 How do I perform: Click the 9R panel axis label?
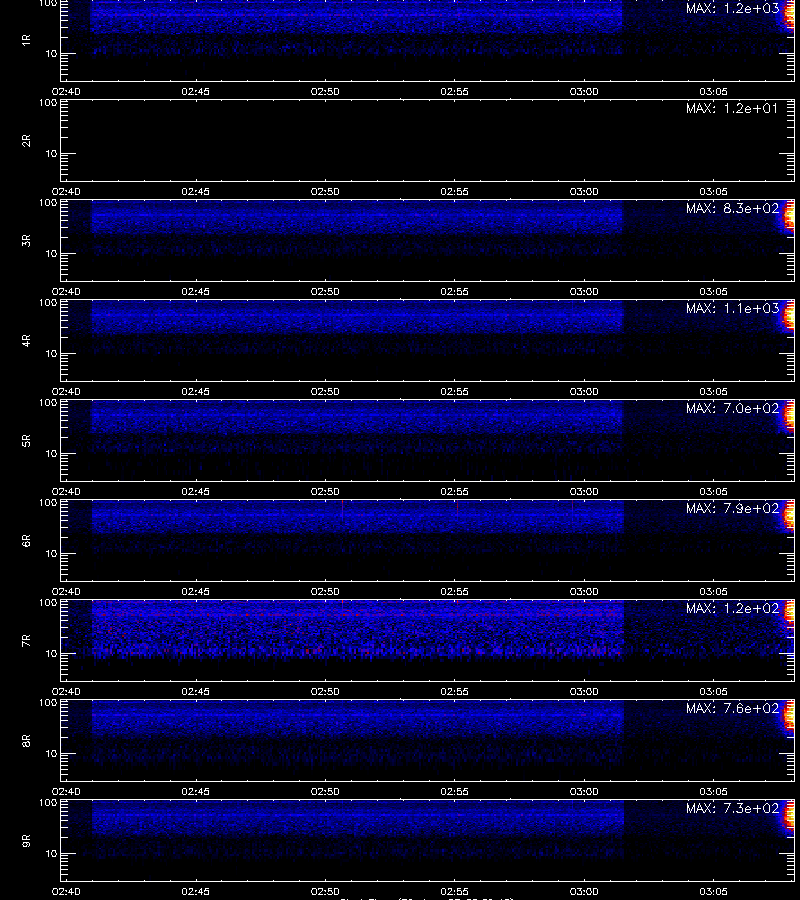[x=26, y=840]
